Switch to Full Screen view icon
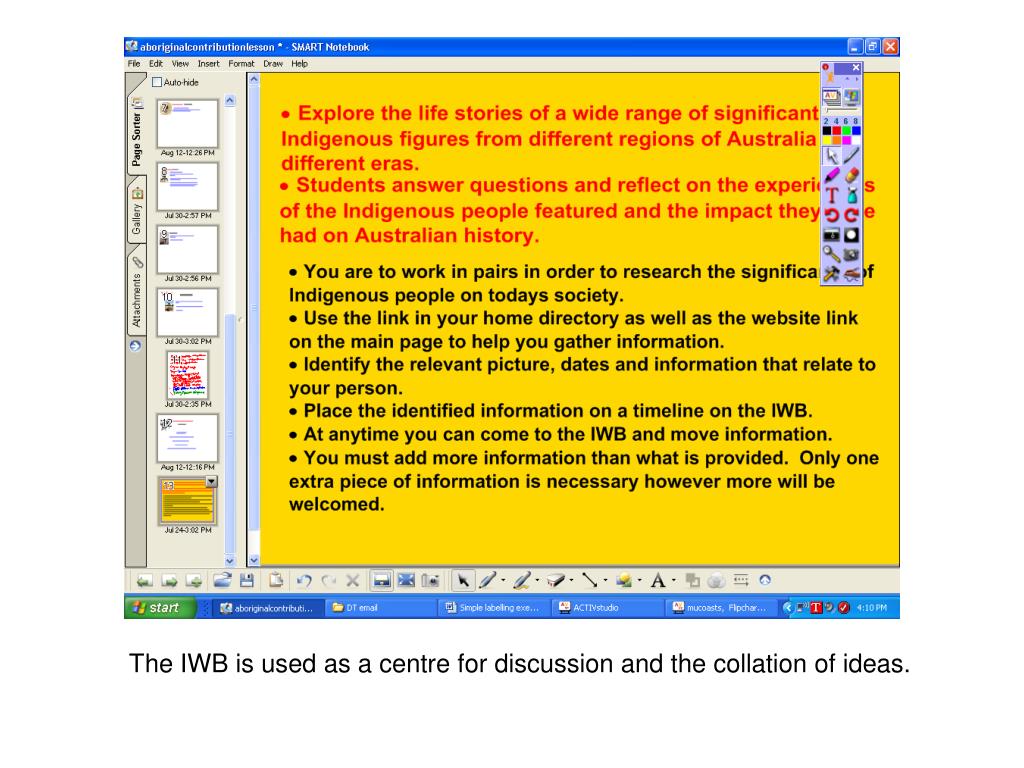Viewport: 1024px width, 768px height. point(406,580)
